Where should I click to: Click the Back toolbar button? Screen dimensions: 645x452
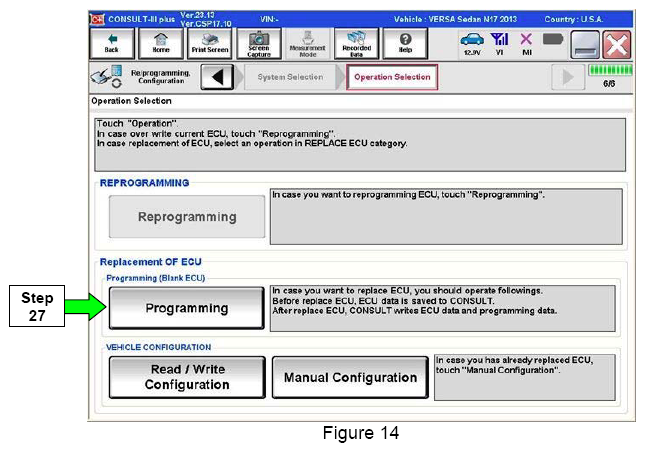pyautogui.click(x=110, y=41)
